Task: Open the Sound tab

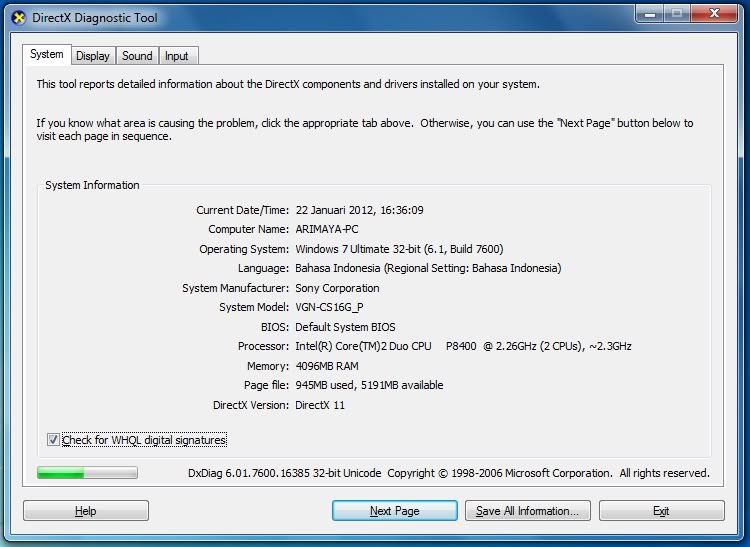Action: pyautogui.click(x=137, y=56)
